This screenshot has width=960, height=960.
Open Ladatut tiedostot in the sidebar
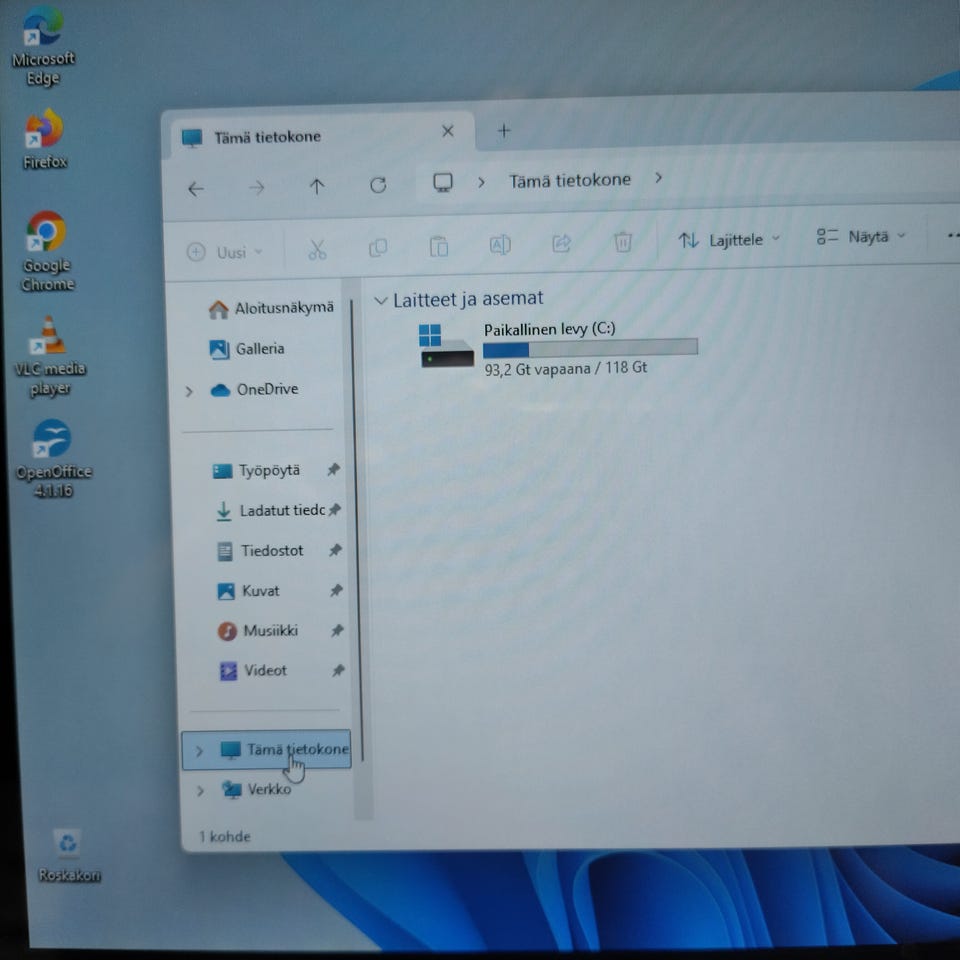click(x=270, y=510)
